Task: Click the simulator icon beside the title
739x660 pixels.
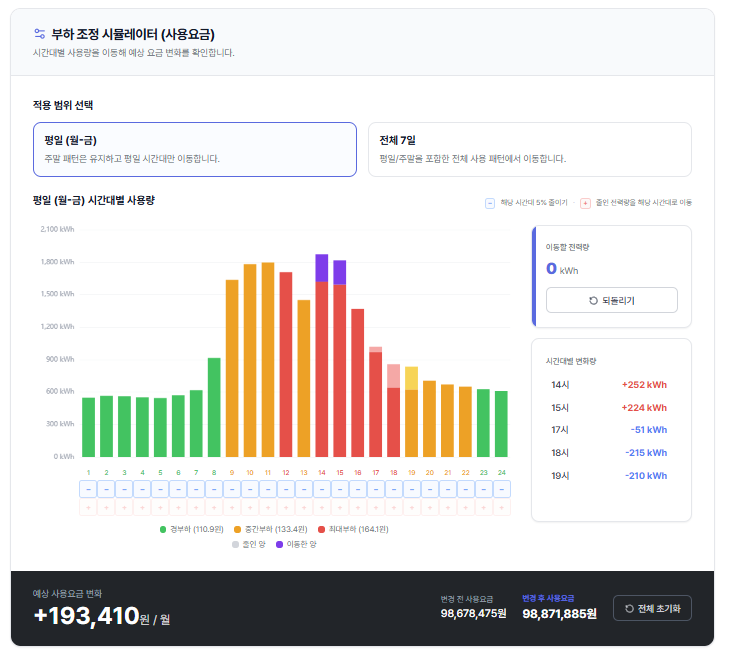Action: (39, 33)
